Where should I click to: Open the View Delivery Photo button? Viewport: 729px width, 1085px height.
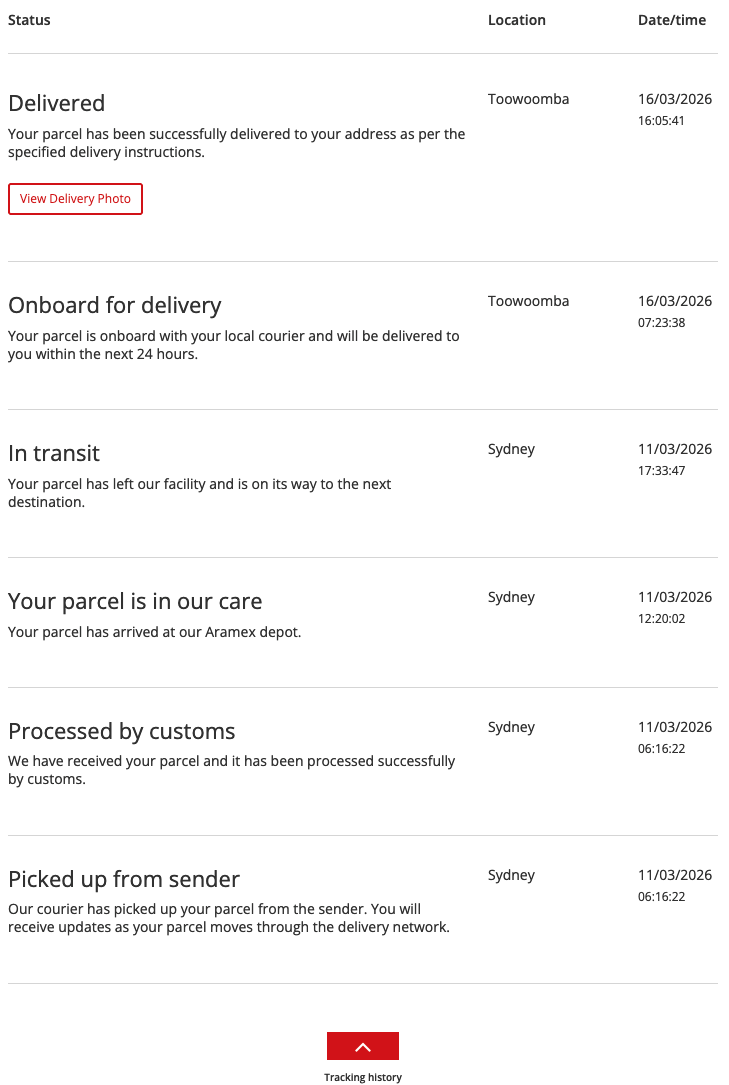(75, 199)
